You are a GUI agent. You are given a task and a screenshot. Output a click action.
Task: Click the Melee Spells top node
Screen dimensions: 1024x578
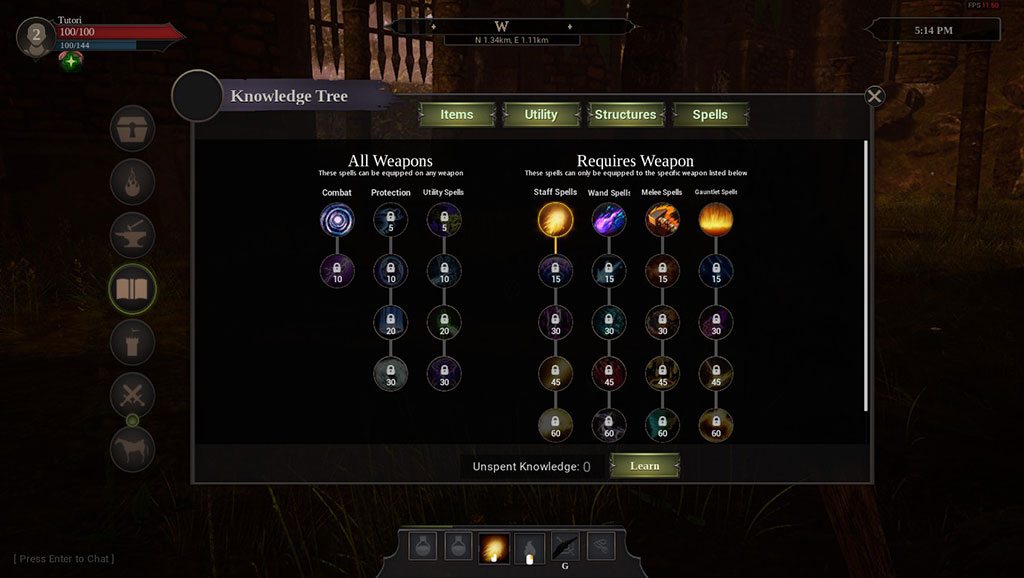[662, 219]
